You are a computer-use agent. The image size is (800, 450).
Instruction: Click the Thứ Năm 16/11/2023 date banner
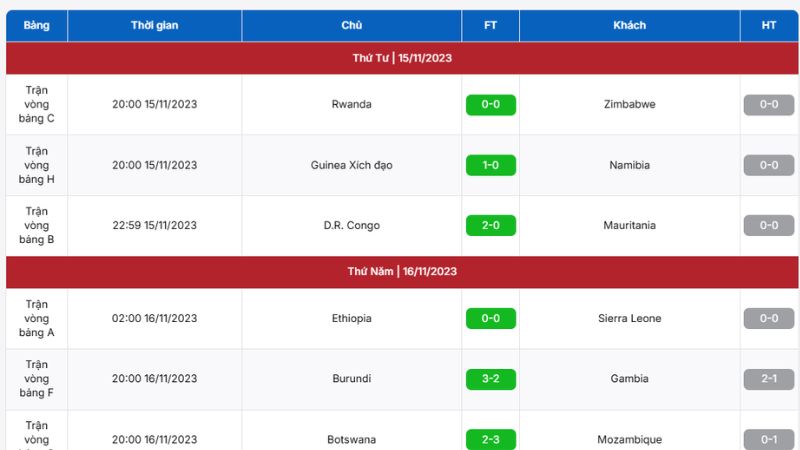402,272
